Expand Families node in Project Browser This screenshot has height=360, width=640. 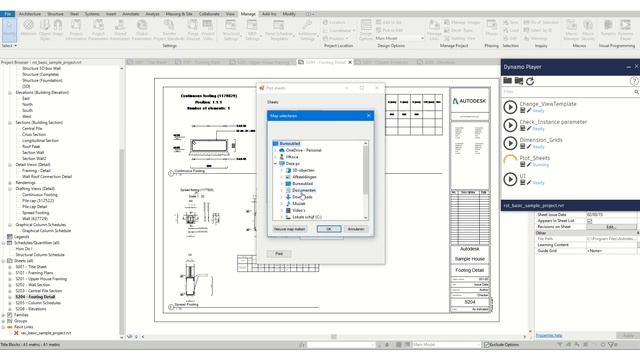[x=4, y=315]
